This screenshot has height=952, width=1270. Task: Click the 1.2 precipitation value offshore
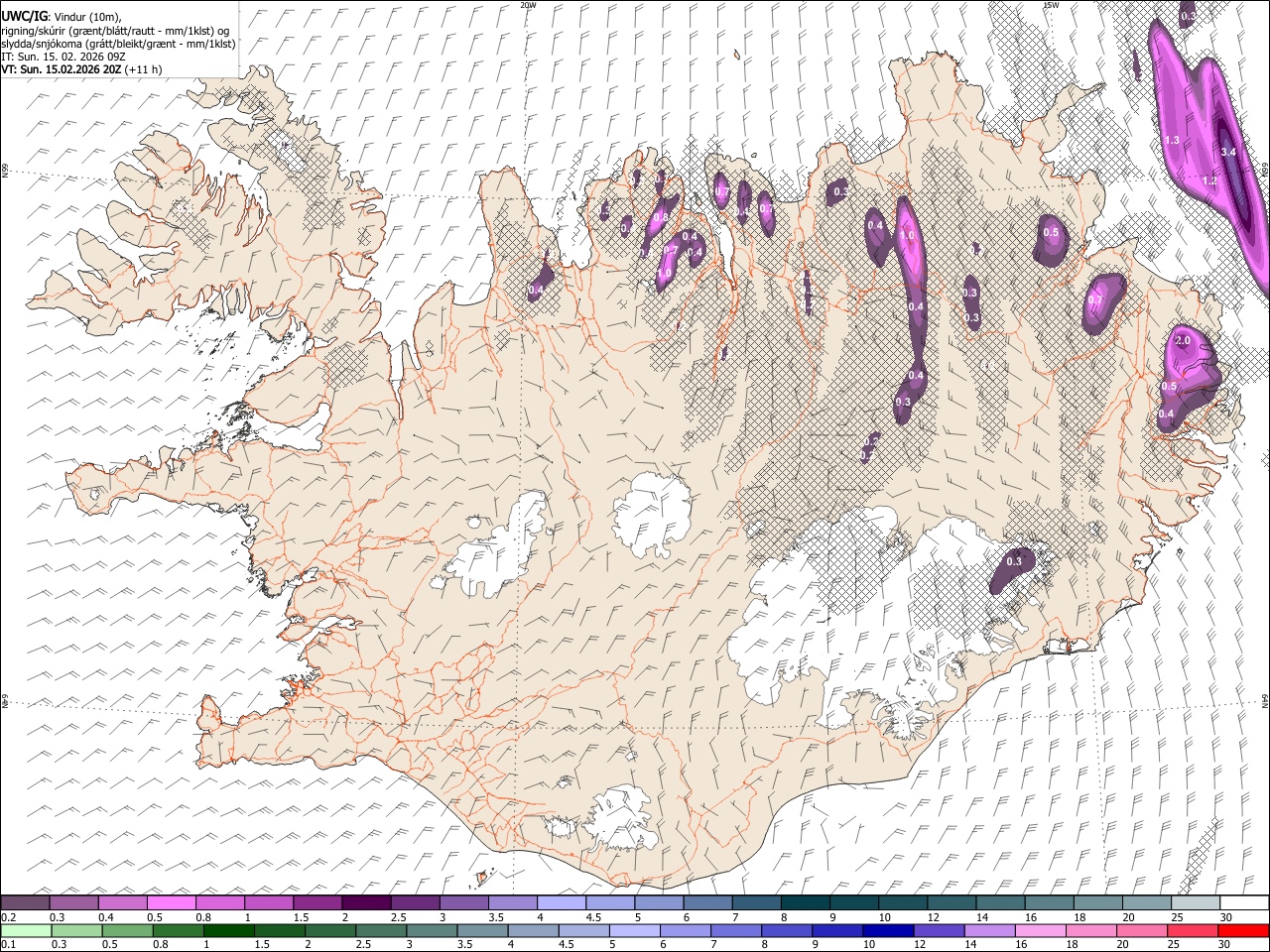click(1209, 181)
